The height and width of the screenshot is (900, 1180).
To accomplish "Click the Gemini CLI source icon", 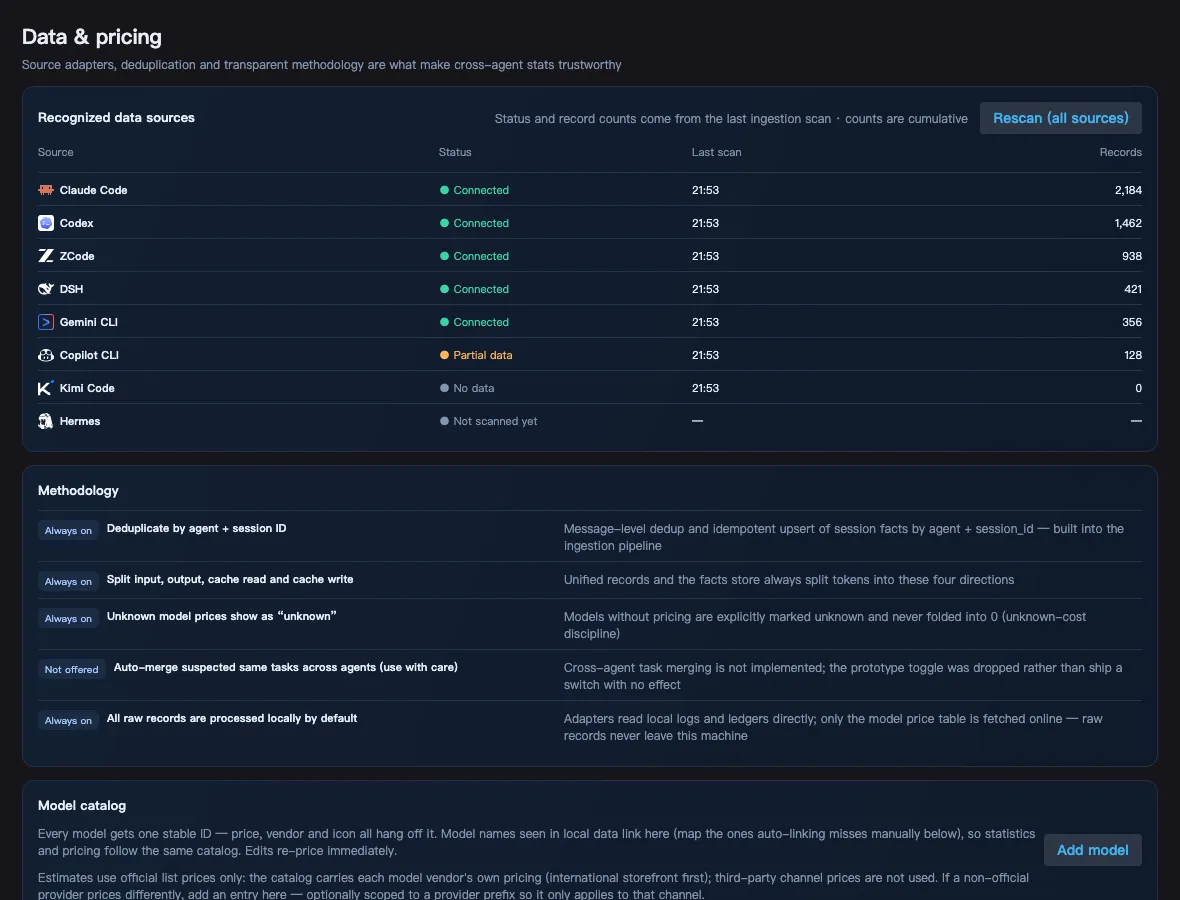I will pos(46,322).
